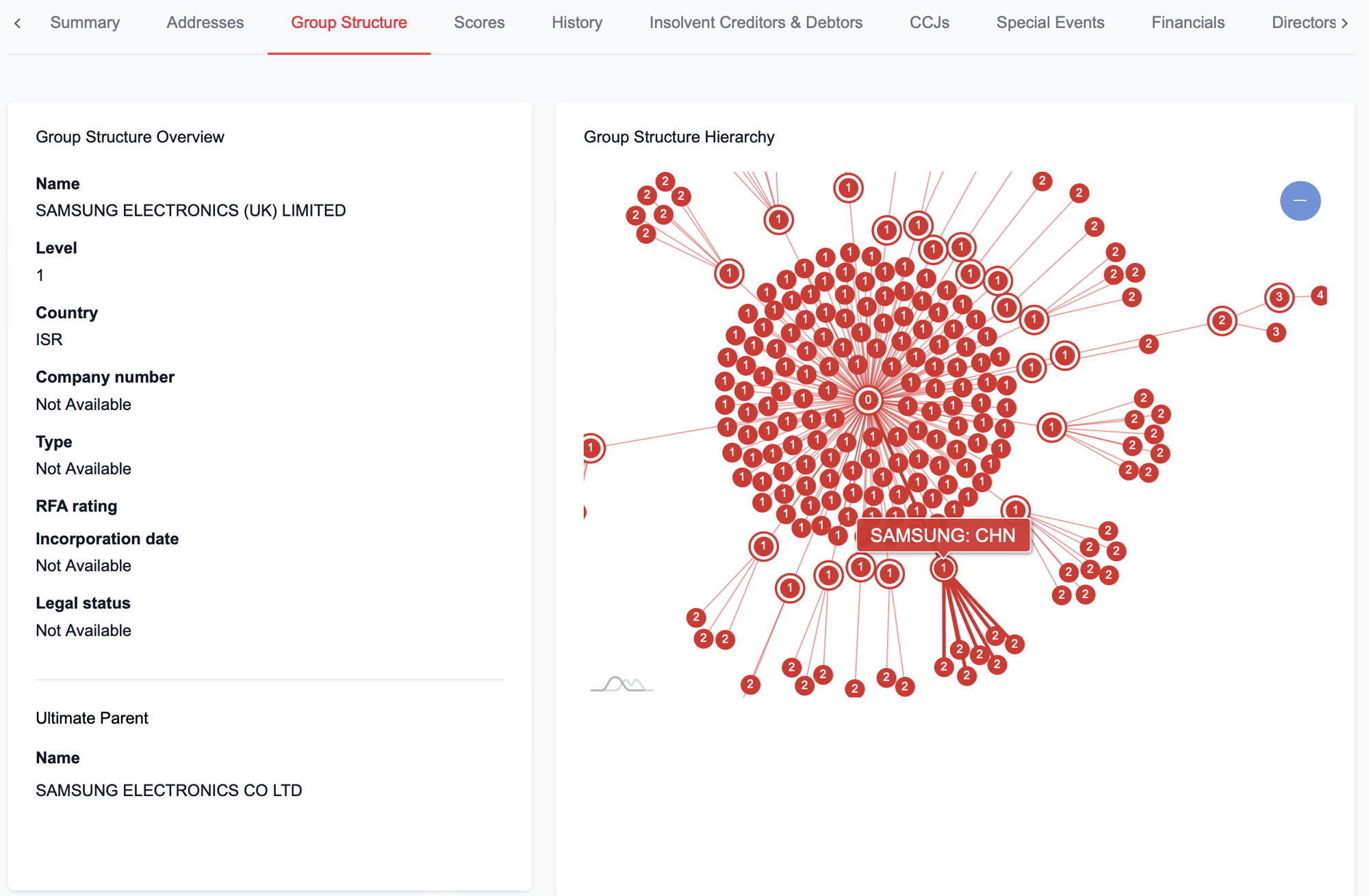Select the central level 0 root node
This screenshot has height=896, width=1369.
(868, 400)
